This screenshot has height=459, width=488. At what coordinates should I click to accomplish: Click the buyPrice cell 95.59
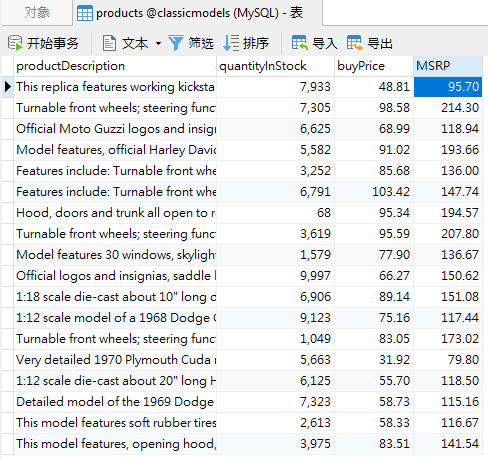pyautogui.click(x=374, y=234)
